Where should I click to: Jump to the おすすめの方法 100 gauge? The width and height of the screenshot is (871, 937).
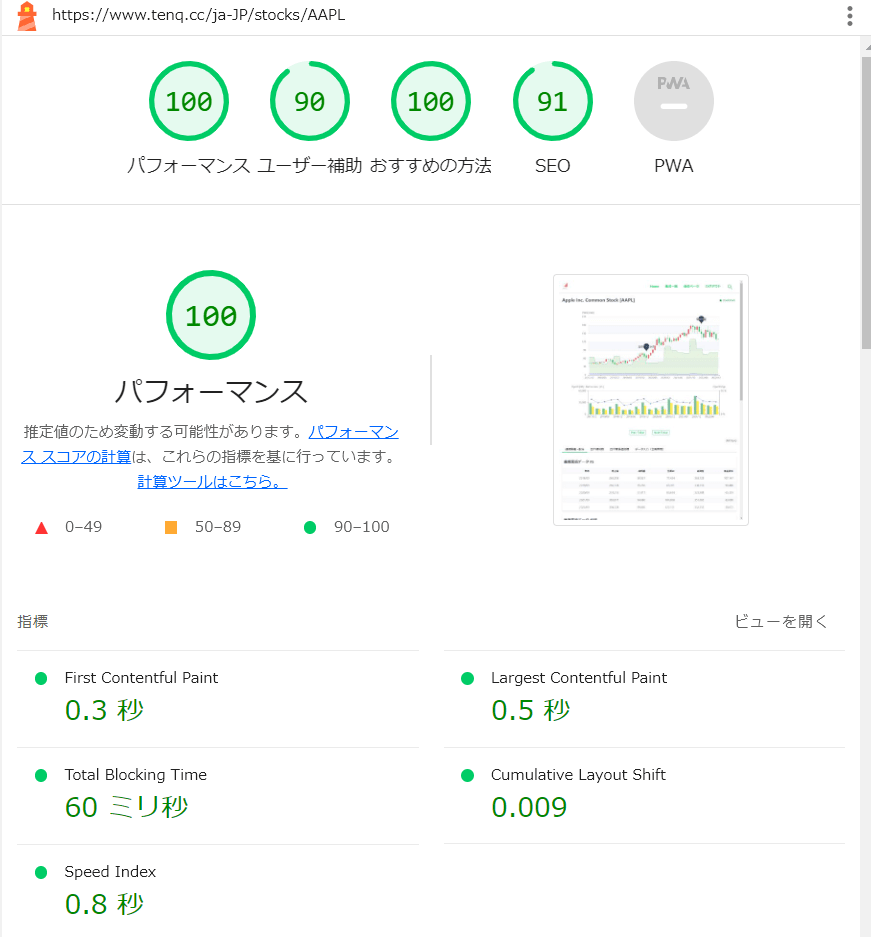pos(431,101)
